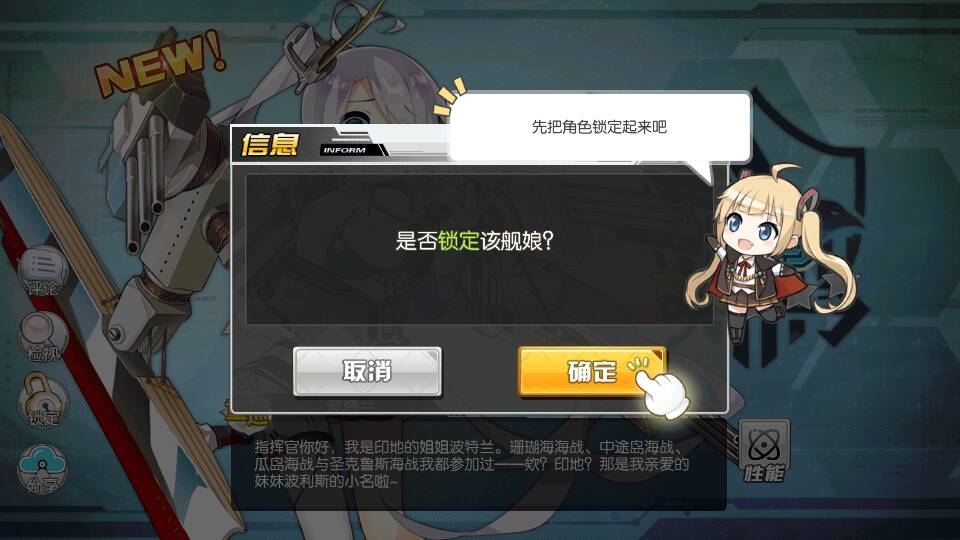Toggle the 锁定 padlock icon
Viewport: 960px width, 540px height.
pos(43,402)
